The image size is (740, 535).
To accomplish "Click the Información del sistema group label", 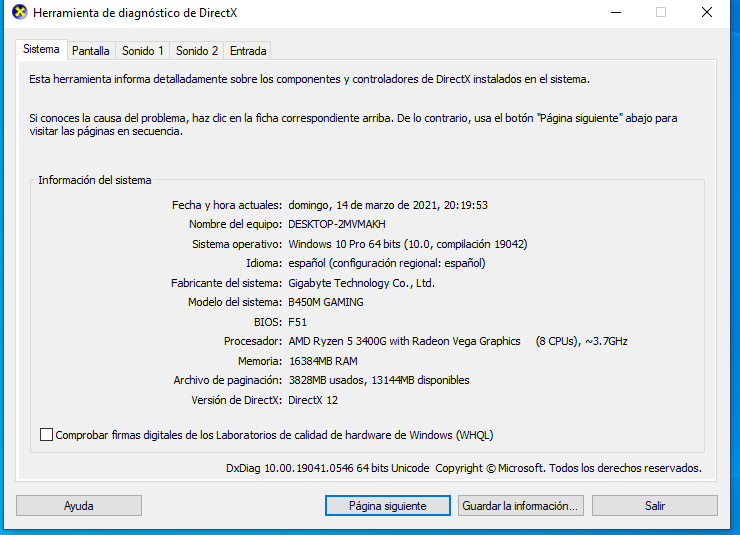I will (x=95, y=180).
